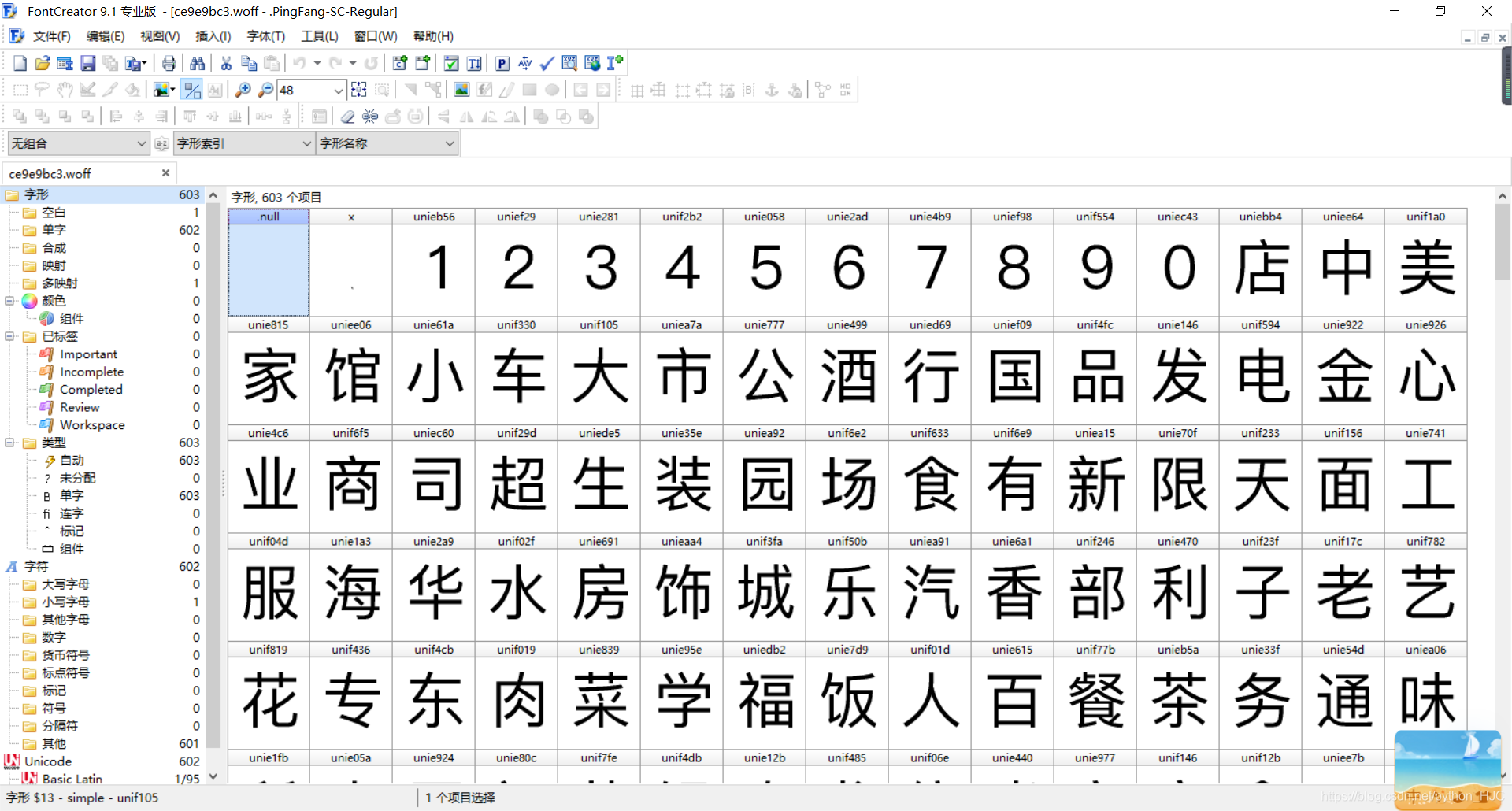Collapse the 类型 tree node
1512x811 pixels.
pos(9,443)
